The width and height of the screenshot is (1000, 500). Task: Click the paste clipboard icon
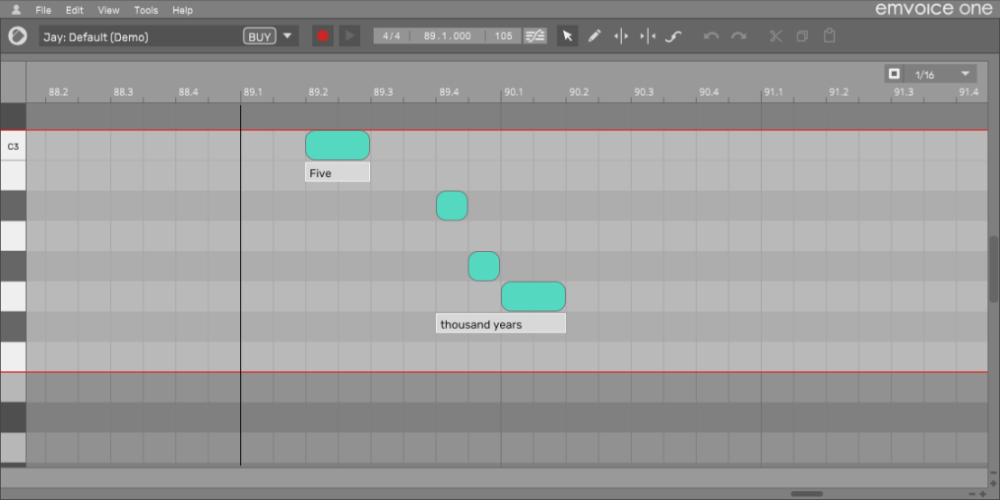pyautogui.click(x=829, y=35)
